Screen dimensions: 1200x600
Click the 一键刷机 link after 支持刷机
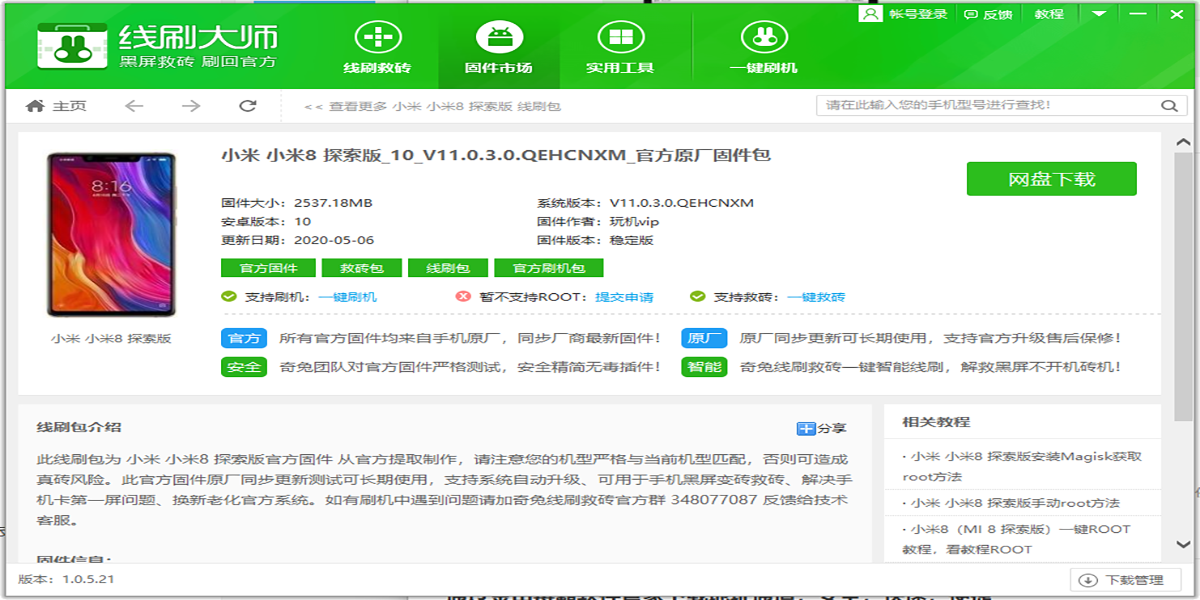click(348, 297)
